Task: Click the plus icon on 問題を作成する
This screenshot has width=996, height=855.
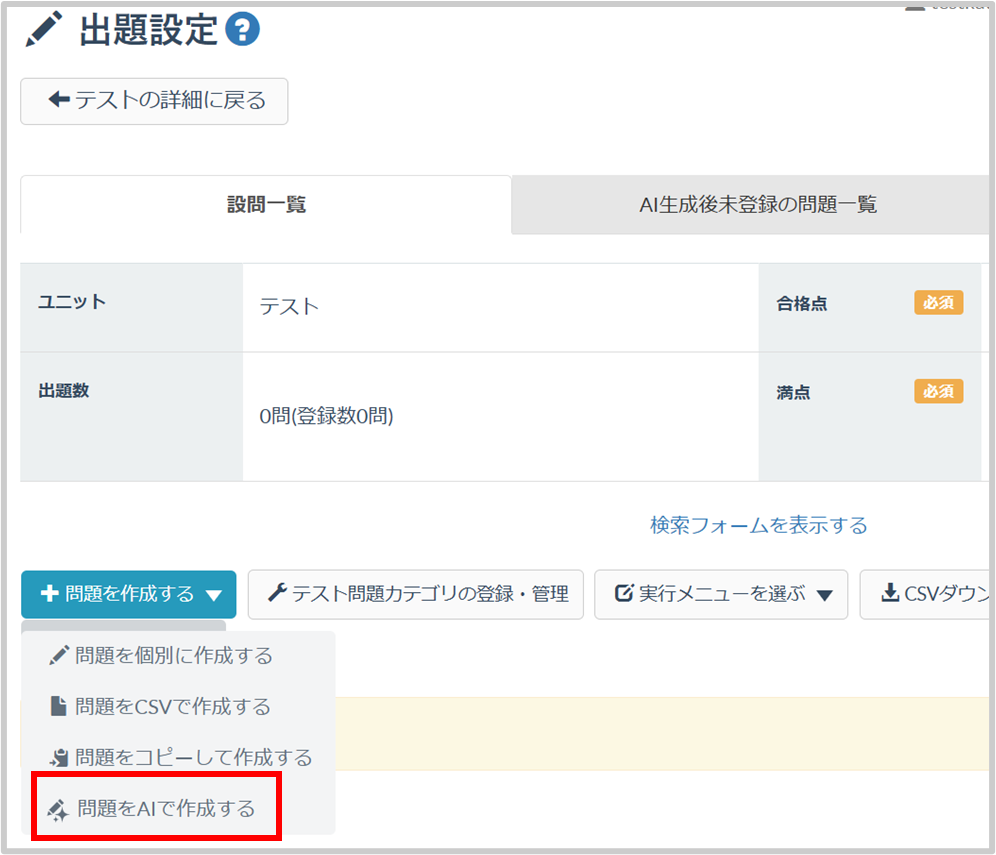Action: (49, 594)
